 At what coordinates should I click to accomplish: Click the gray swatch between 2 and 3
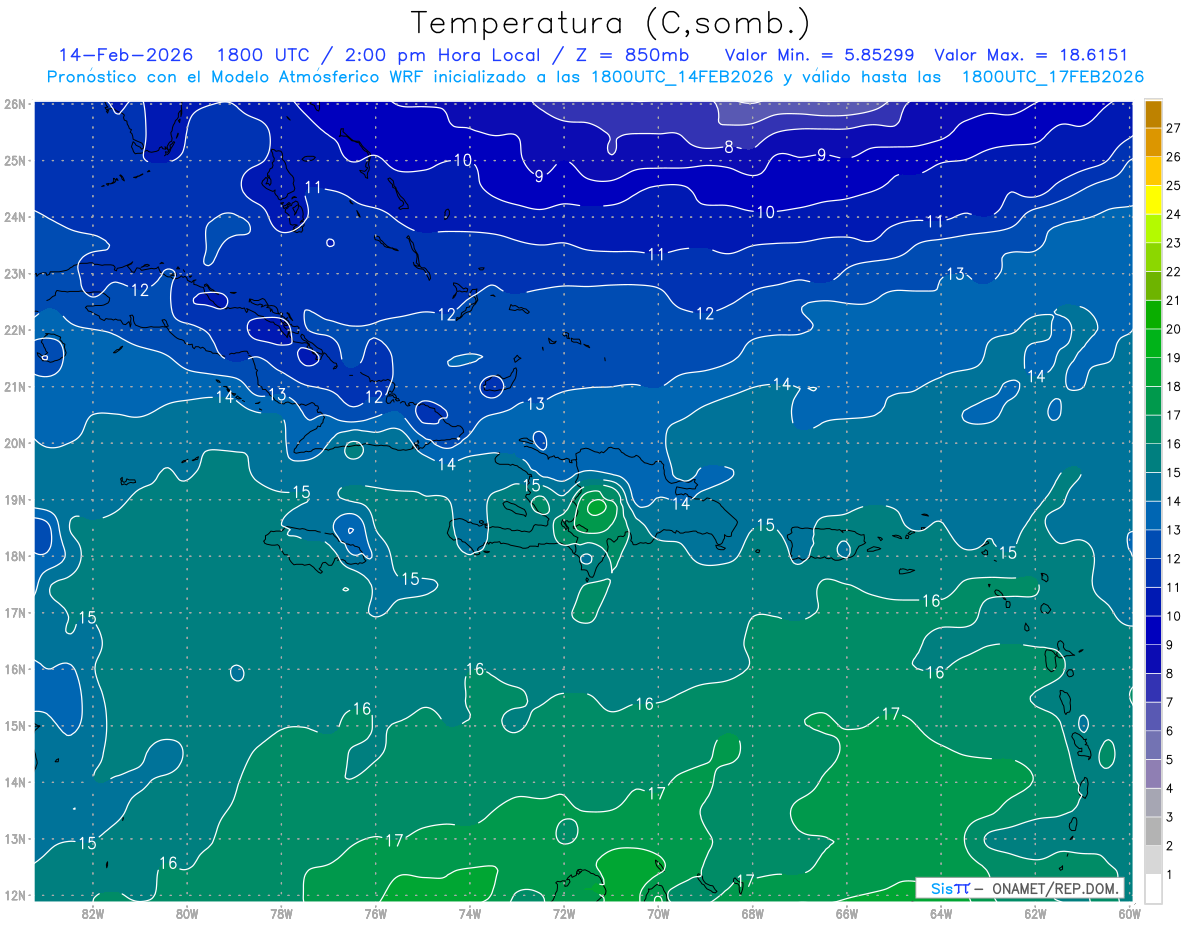tap(1153, 831)
